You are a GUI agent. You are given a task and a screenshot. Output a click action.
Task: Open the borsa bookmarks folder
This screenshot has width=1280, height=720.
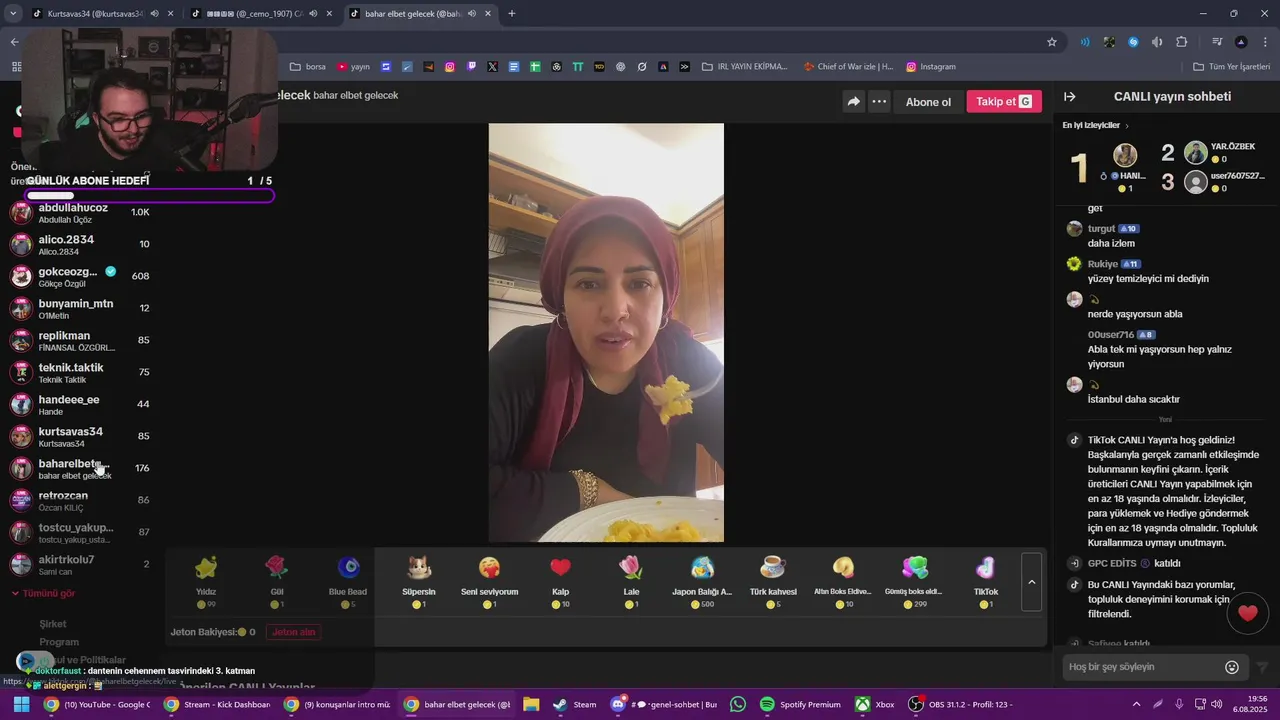(x=308, y=67)
